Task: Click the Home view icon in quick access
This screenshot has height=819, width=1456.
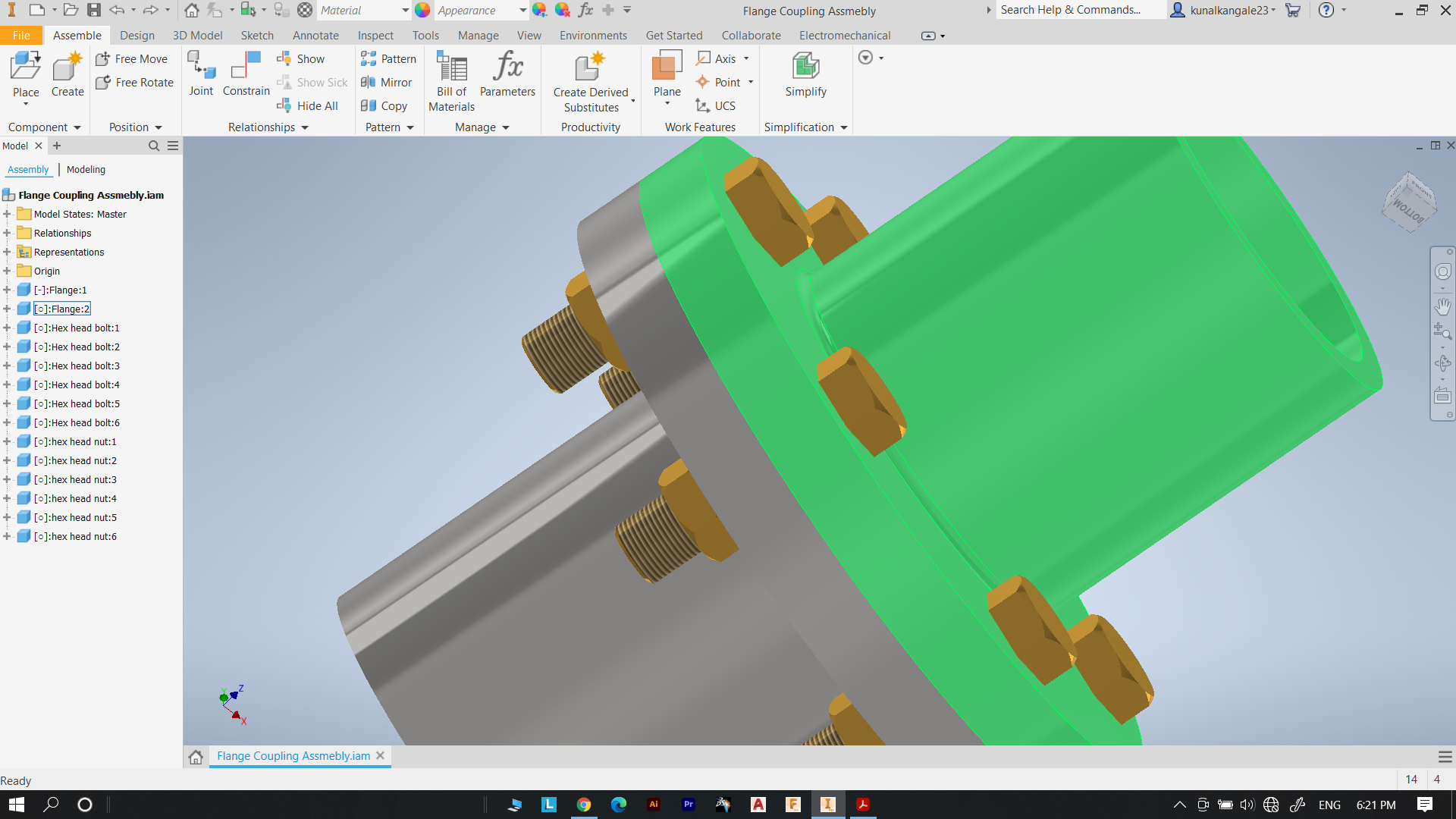Action: coord(192,10)
